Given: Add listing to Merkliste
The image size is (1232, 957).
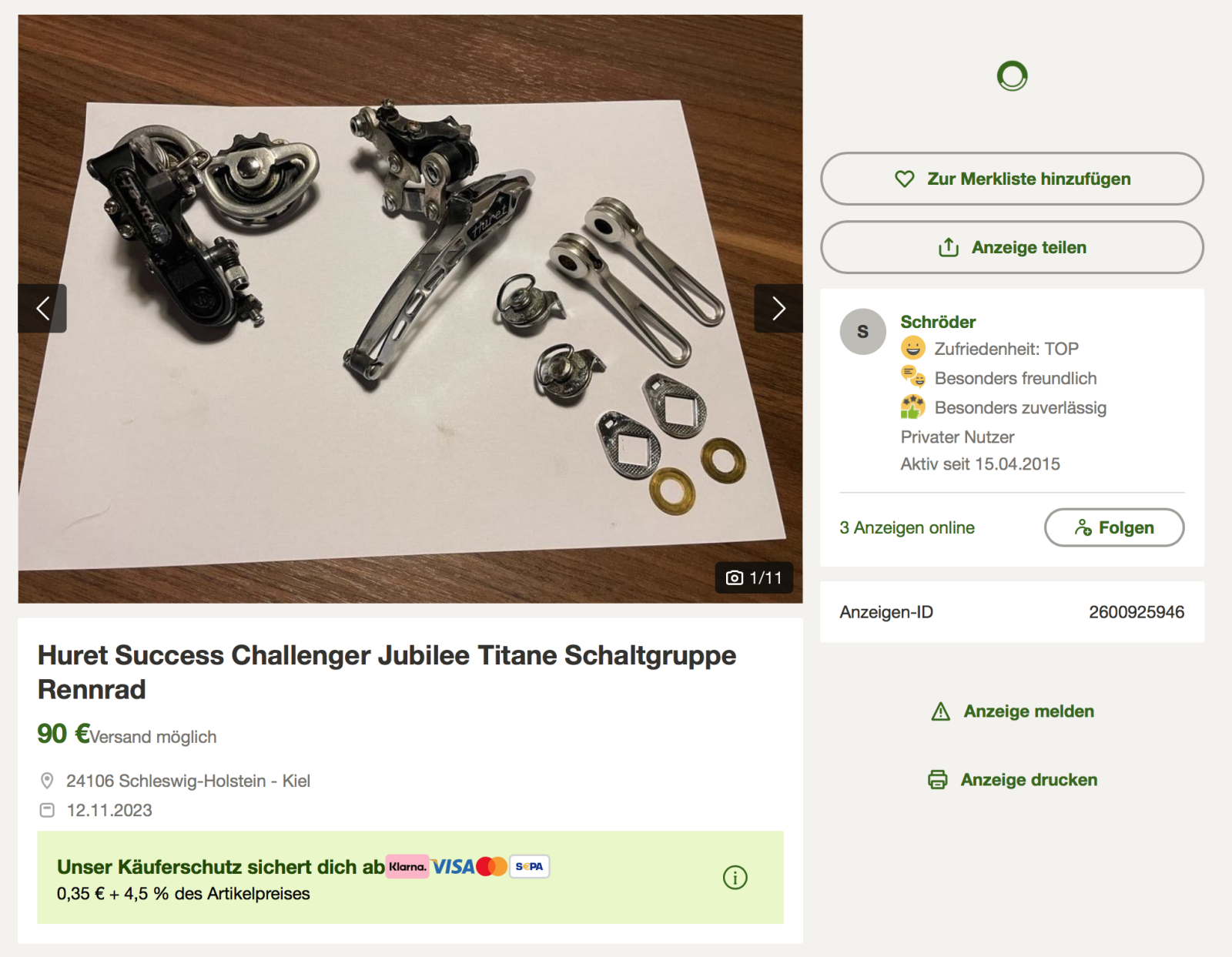Looking at the screenshot, I should click(1012, 179).
